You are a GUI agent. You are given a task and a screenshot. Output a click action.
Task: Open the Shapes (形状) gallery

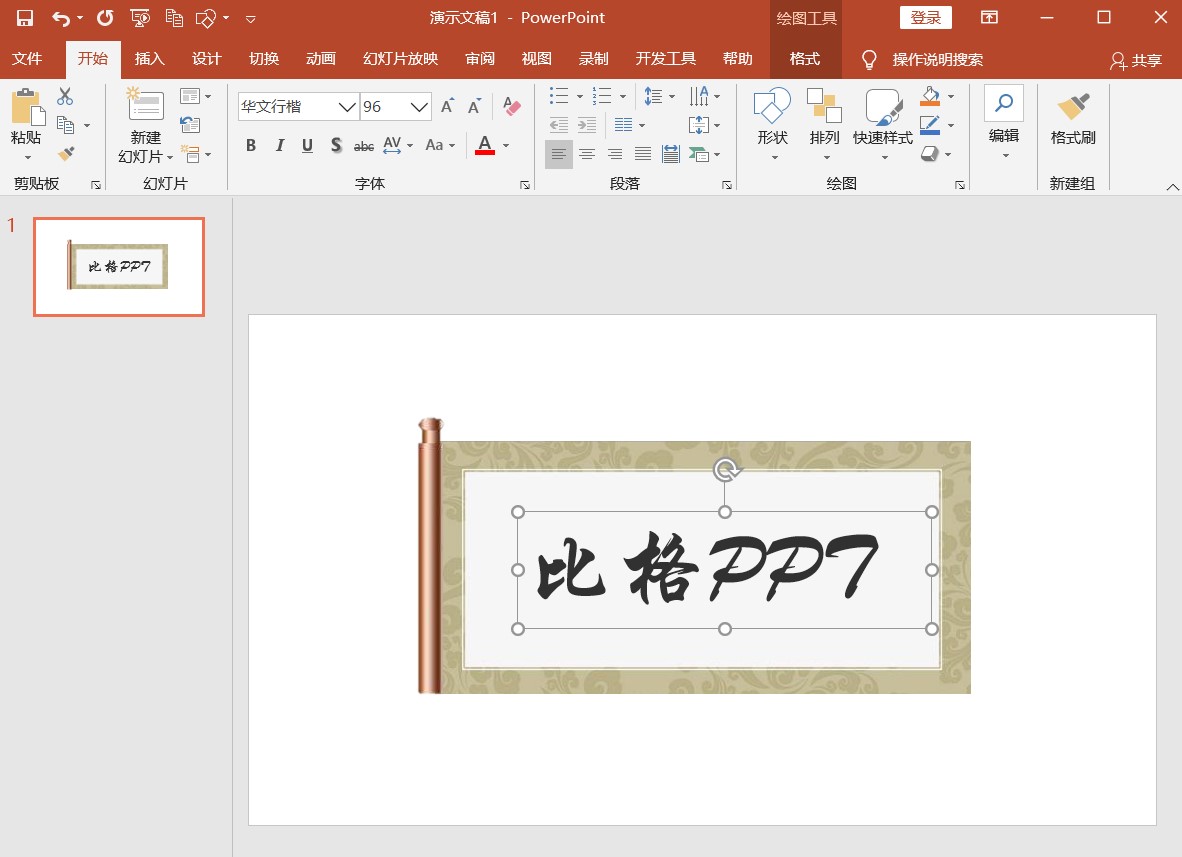(772, 118)
